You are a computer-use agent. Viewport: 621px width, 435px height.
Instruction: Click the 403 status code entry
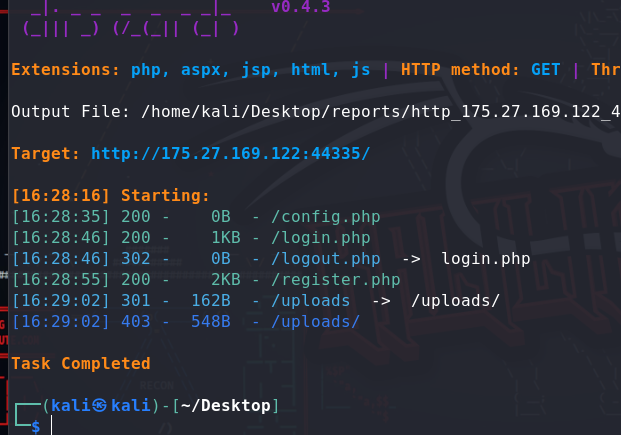click(x=135, y=321)
